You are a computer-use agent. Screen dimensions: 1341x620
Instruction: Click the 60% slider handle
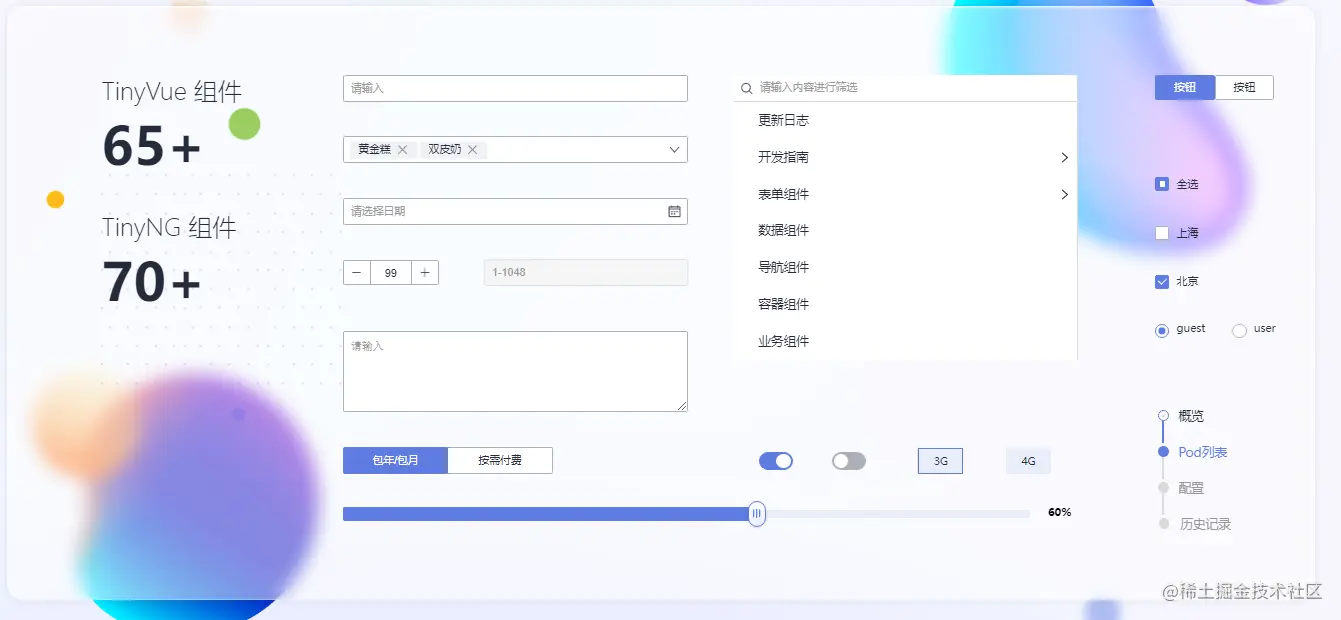(756, 513)
